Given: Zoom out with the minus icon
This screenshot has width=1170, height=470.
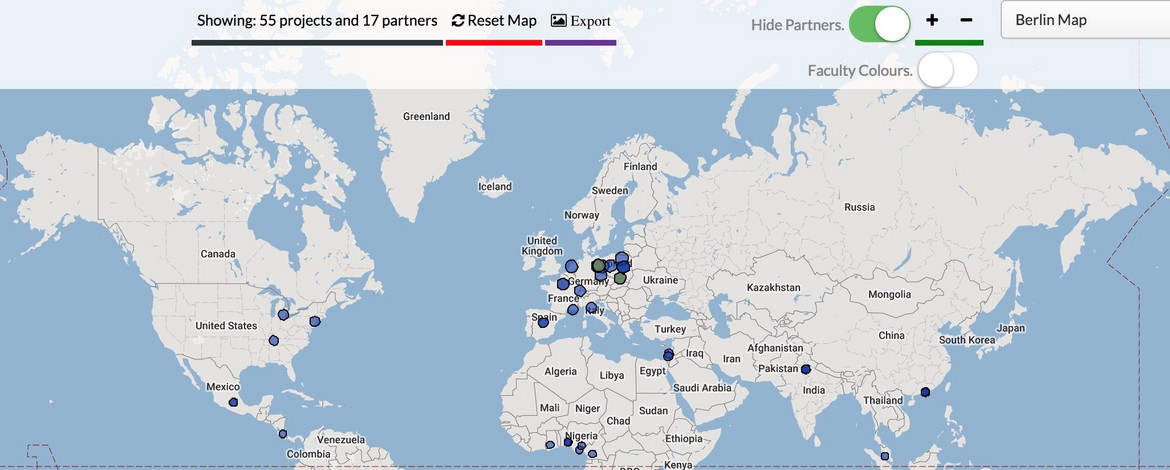Looking at the screenshot, I should tap(966, 21).
